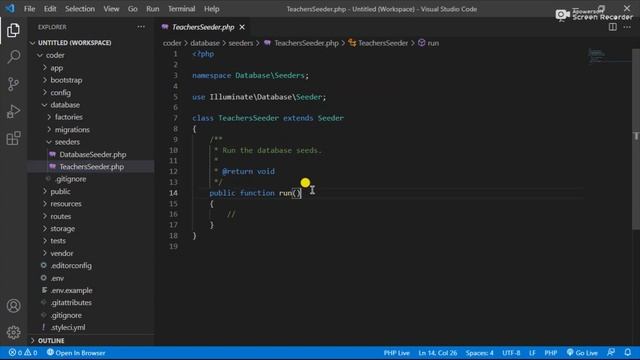This screenshot has height=360, width=640.
Task: Click the editor minimap preview
Action: tap(609, 56)
